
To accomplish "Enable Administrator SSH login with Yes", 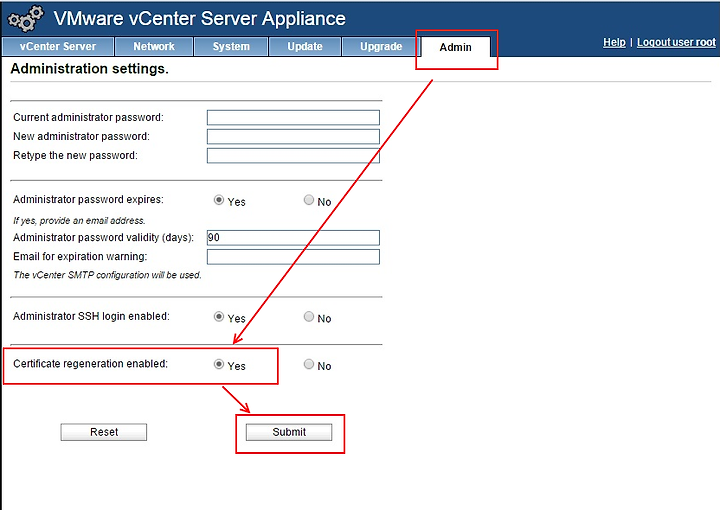I will [x=219, y=317].
